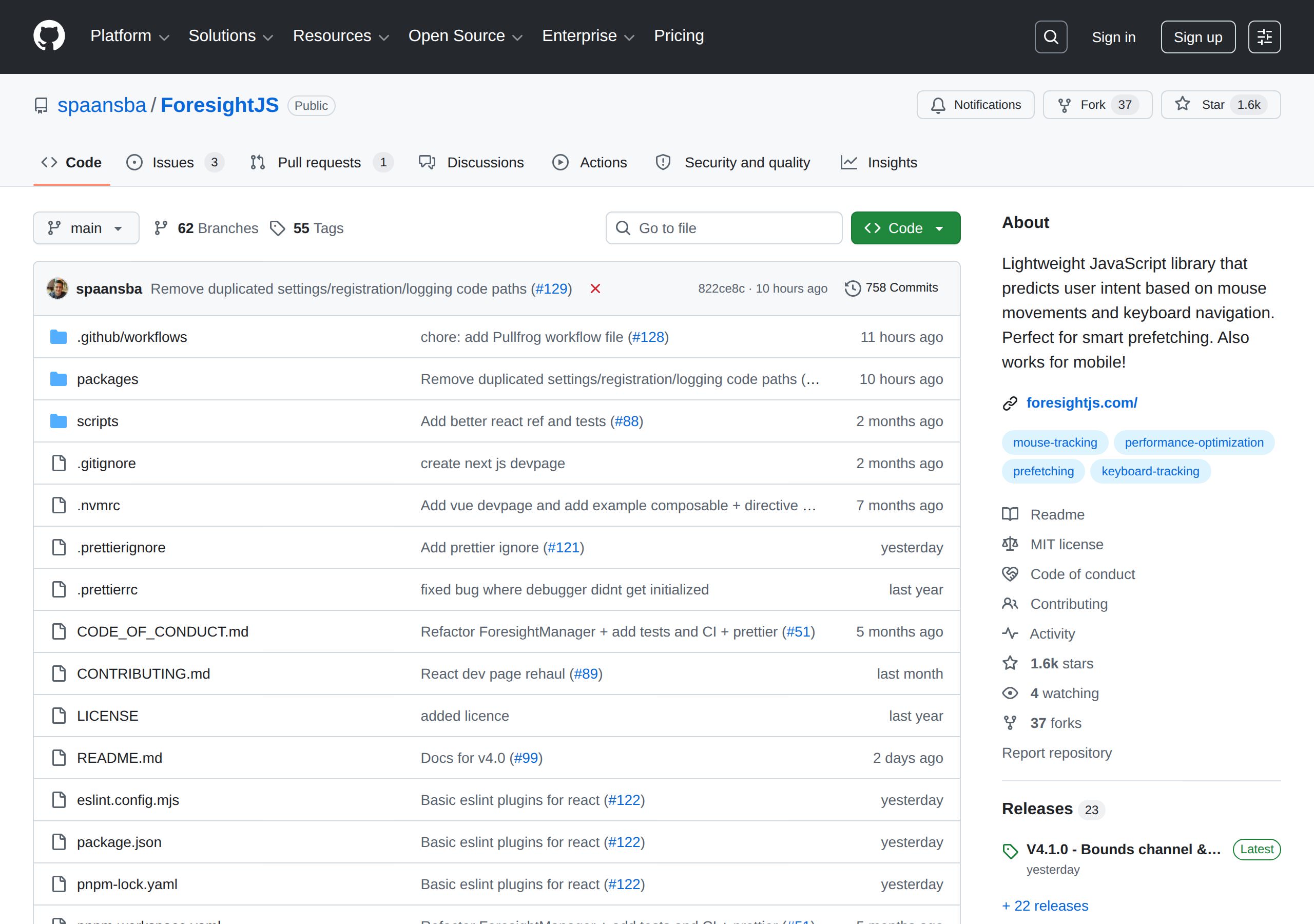Click Report repository link

(x=1056, y=753)
